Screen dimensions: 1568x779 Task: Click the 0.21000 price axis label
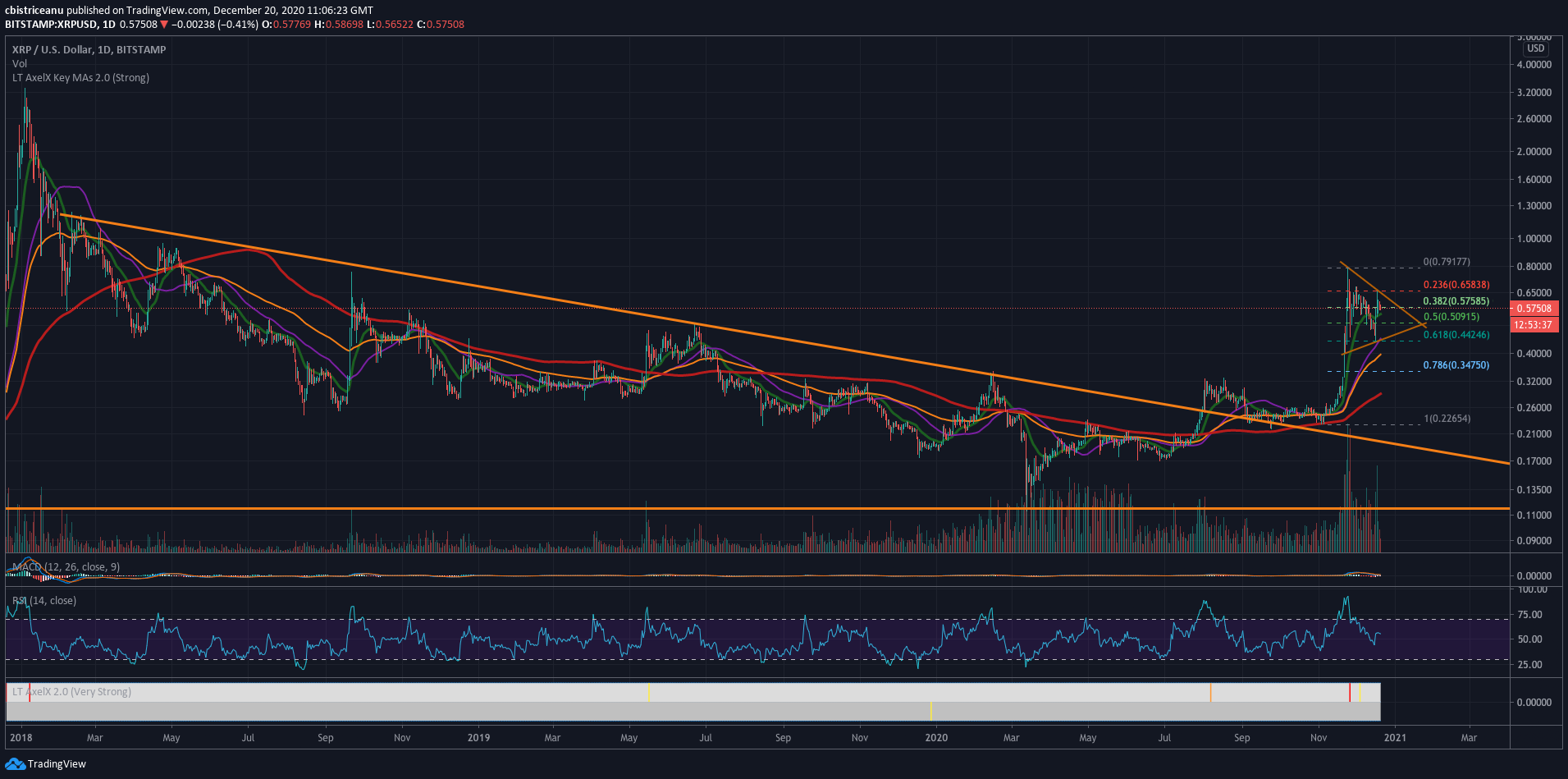pyautogui.click(x=1534, y=434)
